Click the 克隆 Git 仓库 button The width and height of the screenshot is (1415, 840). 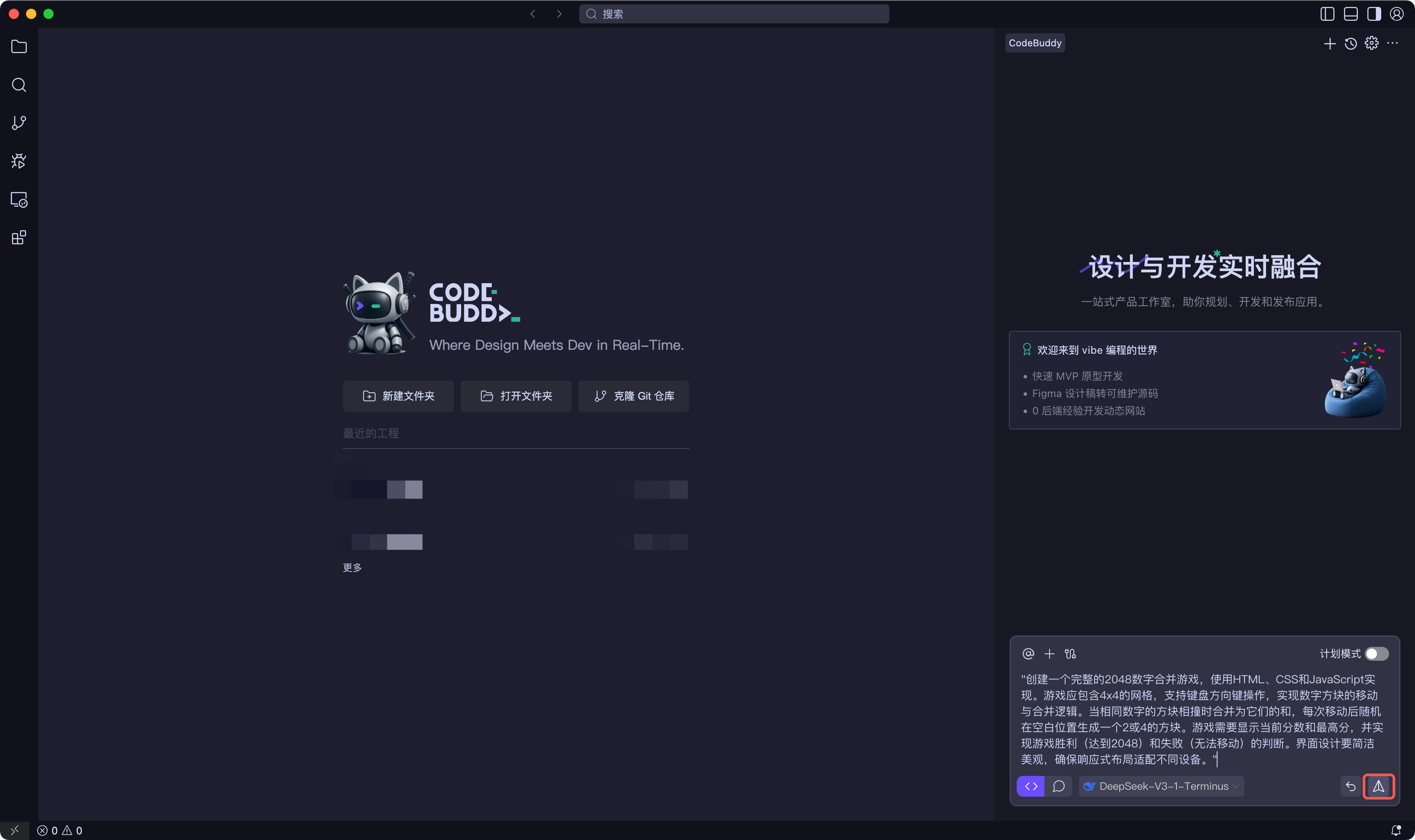pos(633,396)
